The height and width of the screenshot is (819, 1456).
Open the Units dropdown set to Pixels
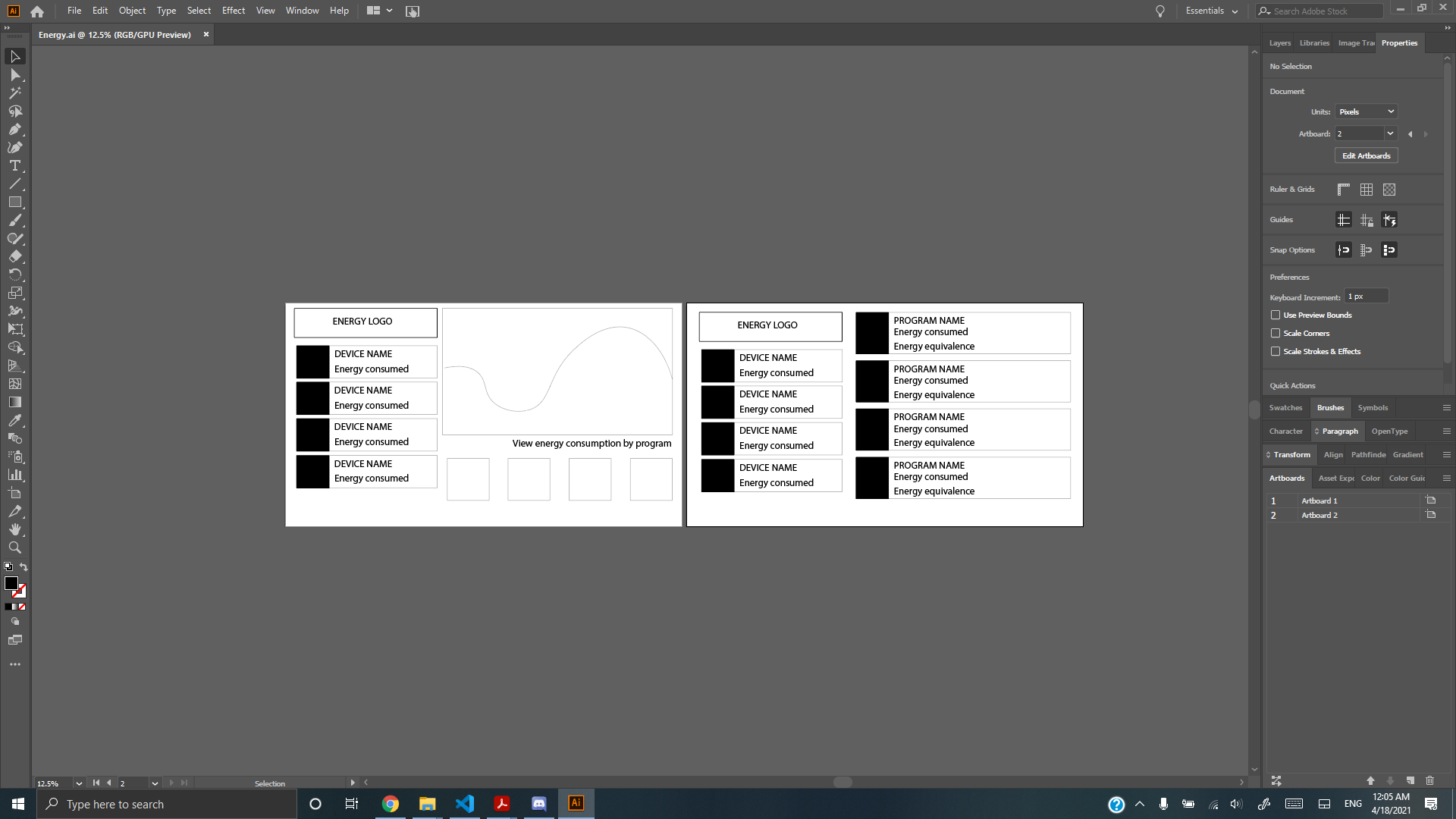[1366, 111]
